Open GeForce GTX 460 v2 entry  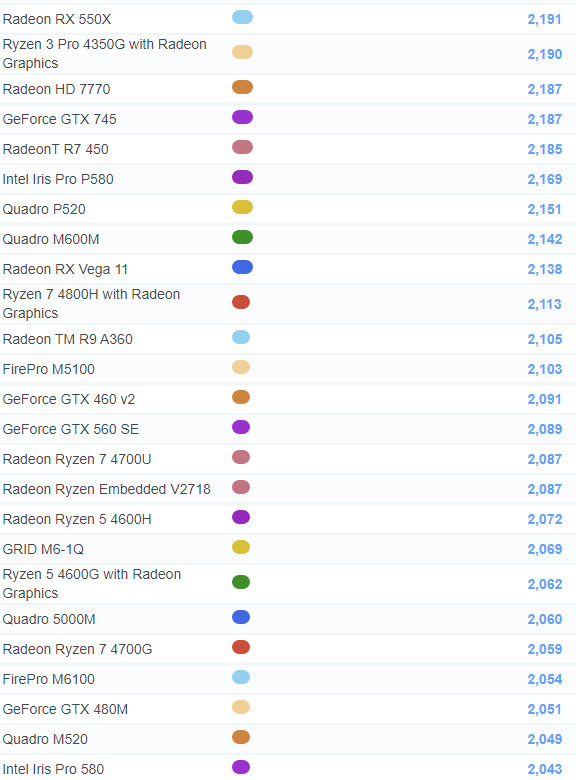click(69, 399)
